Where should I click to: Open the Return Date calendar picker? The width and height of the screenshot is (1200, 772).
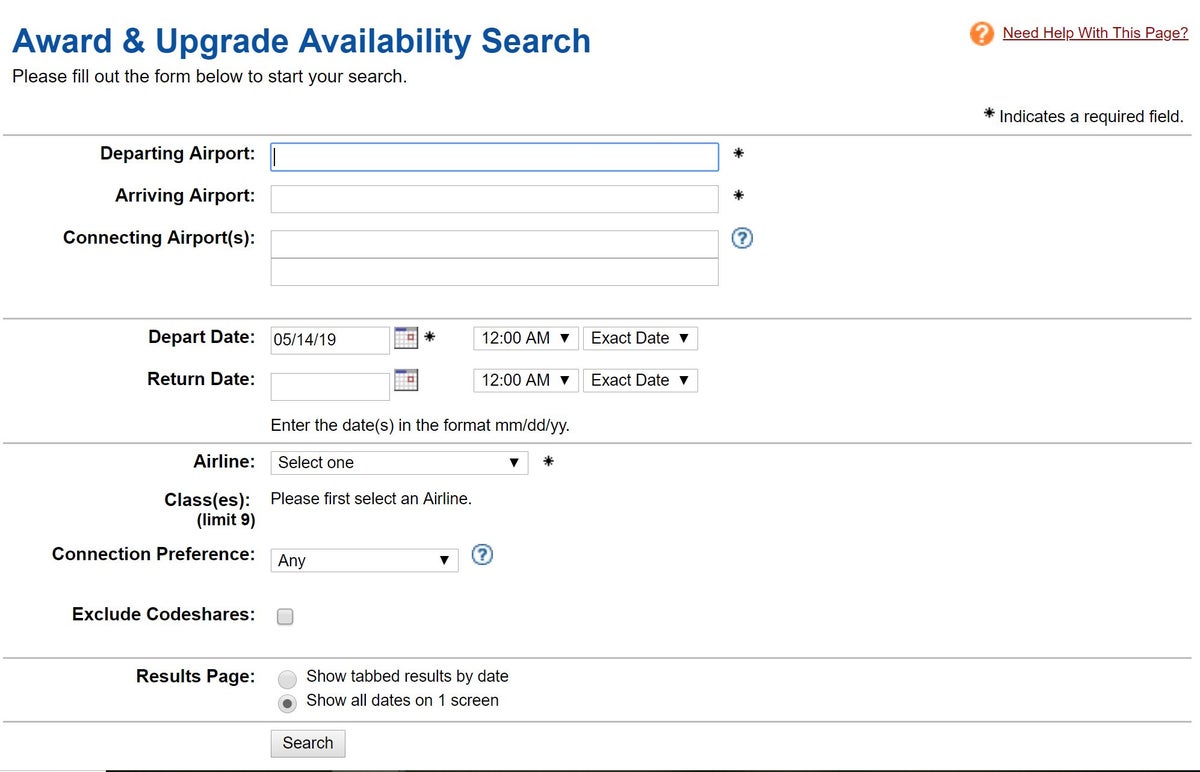pyautogui.click(x=406, y=380)
